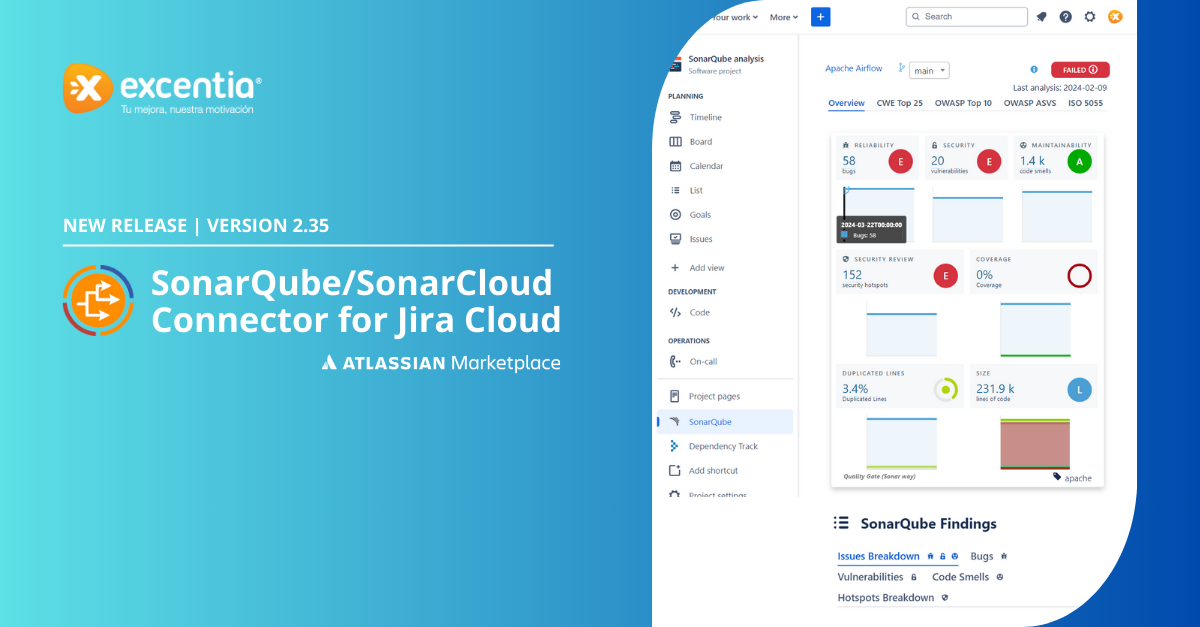Click the red FAILED quality gate button
Image resolution: width=1200 pixels, height=627 pixels.
pos(1080,70)
